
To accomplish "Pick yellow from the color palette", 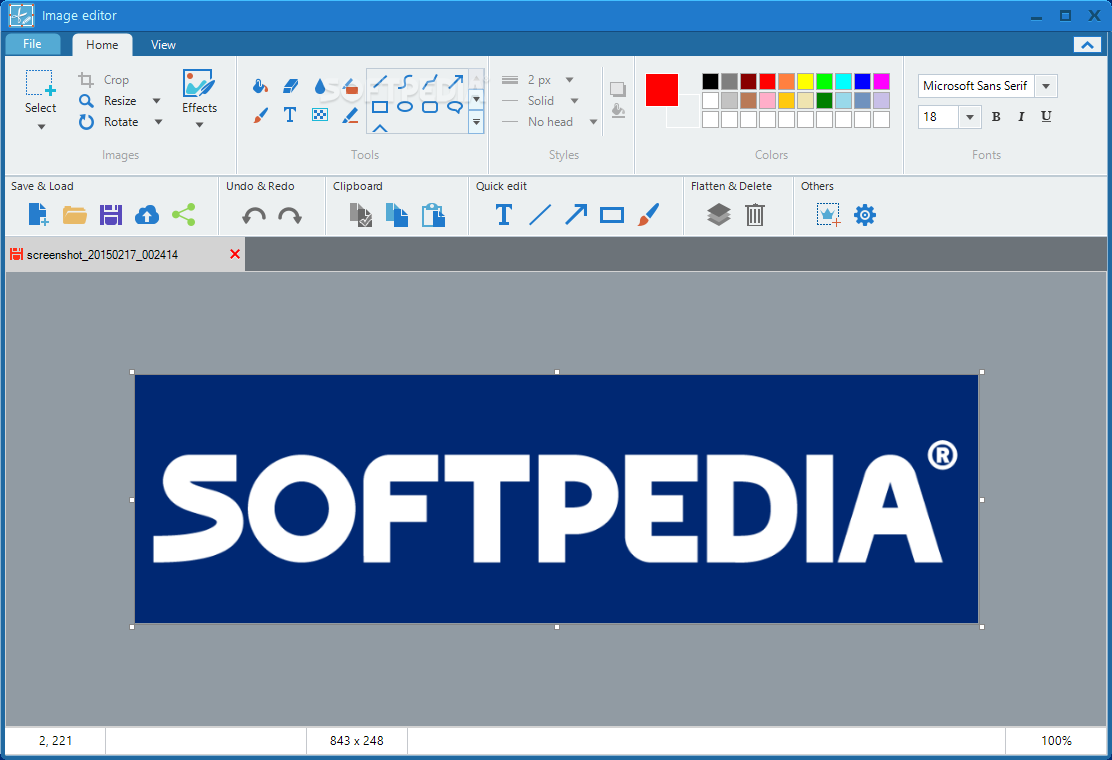I will [x=805, y=82].
